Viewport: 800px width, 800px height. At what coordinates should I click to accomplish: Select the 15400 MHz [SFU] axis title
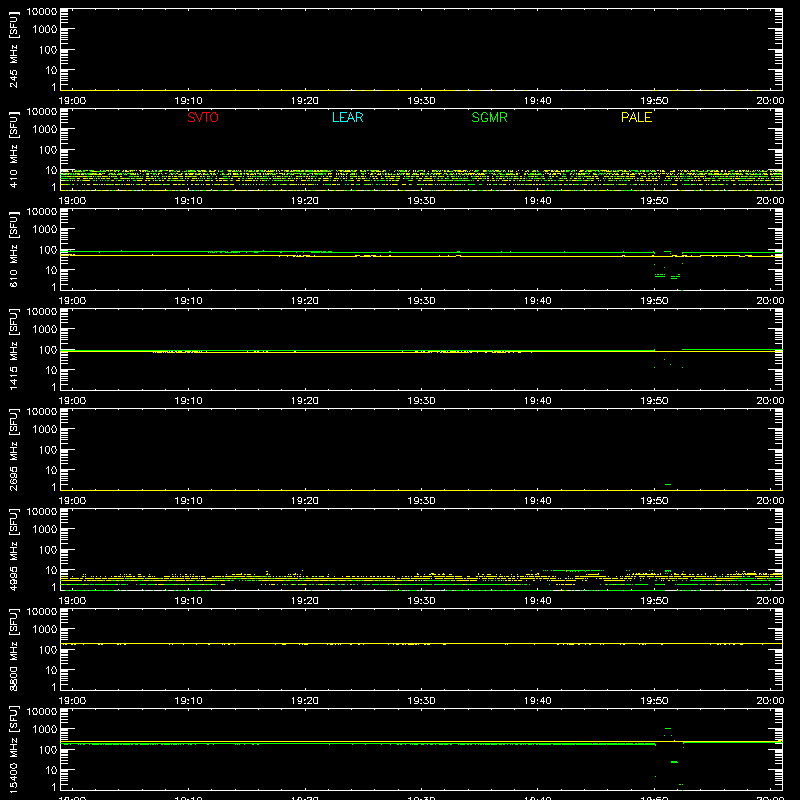coord(14,749)
